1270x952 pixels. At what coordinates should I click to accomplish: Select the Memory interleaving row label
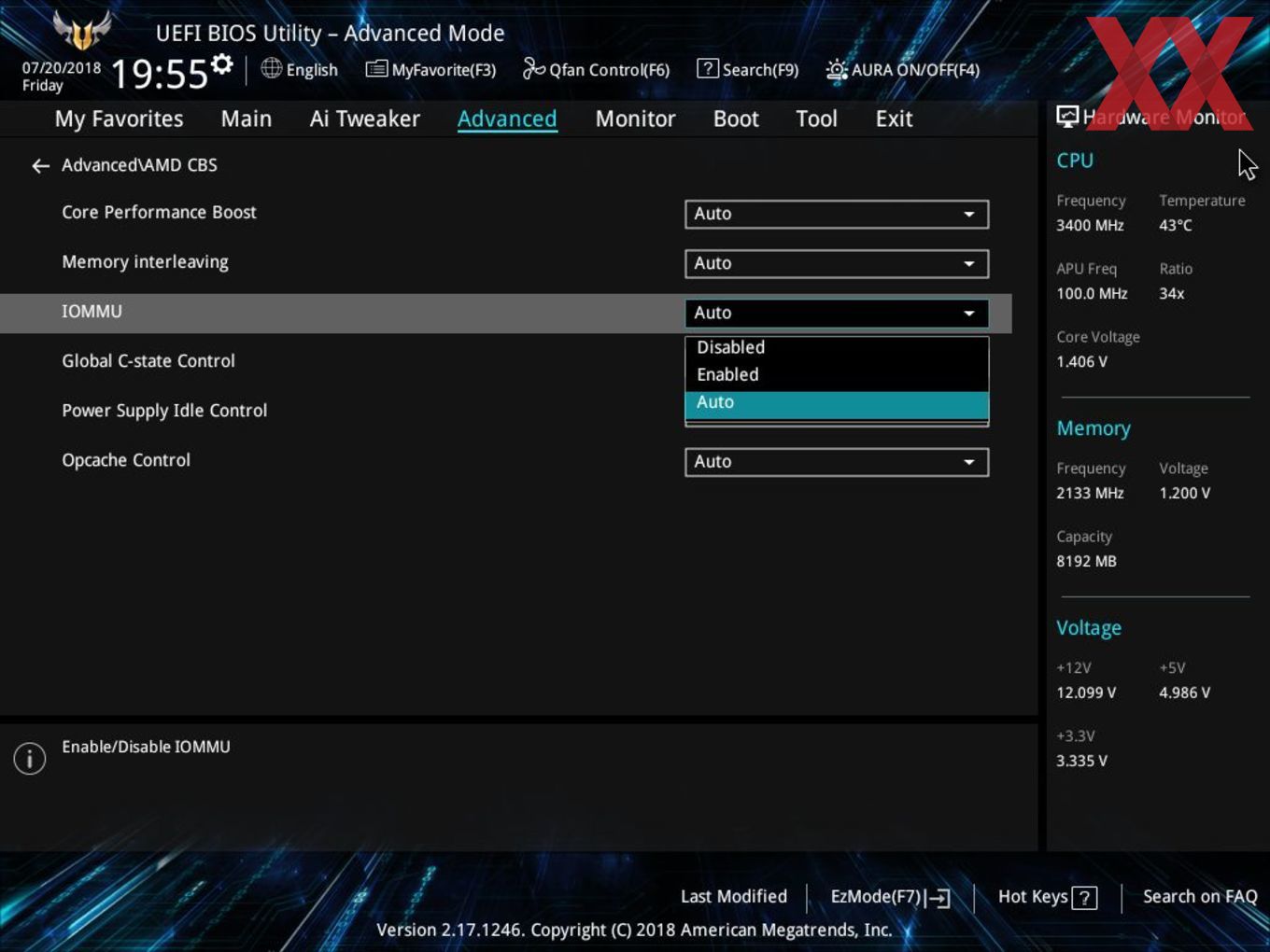pos(145,262)
